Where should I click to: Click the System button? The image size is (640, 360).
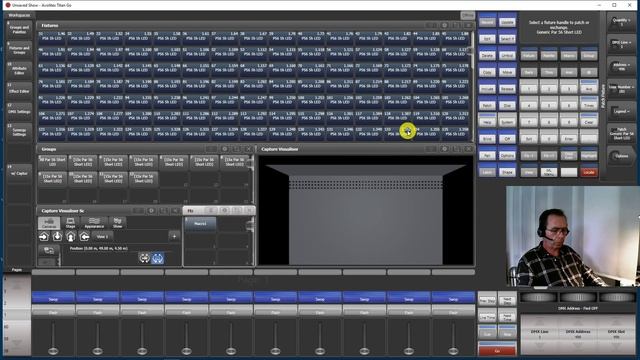[507, 122]
